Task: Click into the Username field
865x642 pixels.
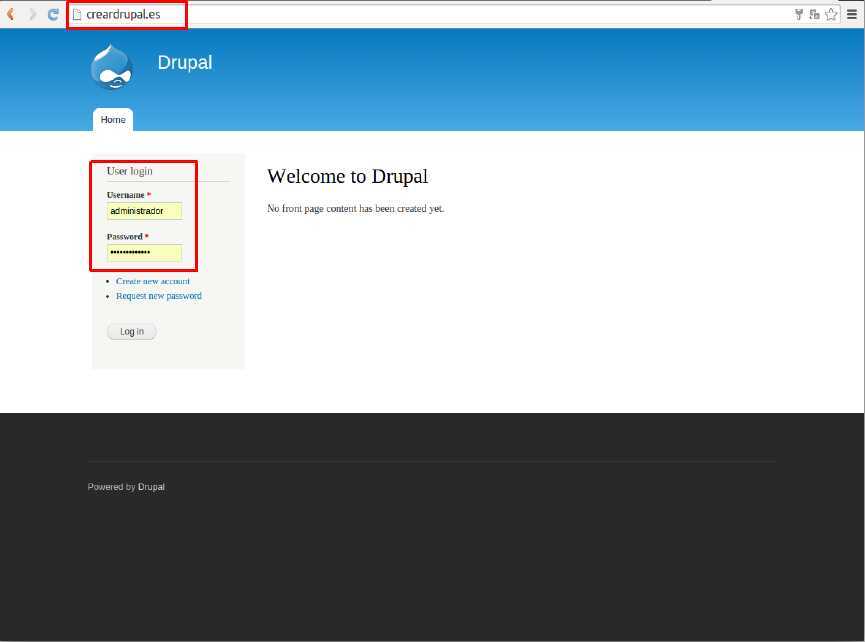Action: click(x=144, y=211)
